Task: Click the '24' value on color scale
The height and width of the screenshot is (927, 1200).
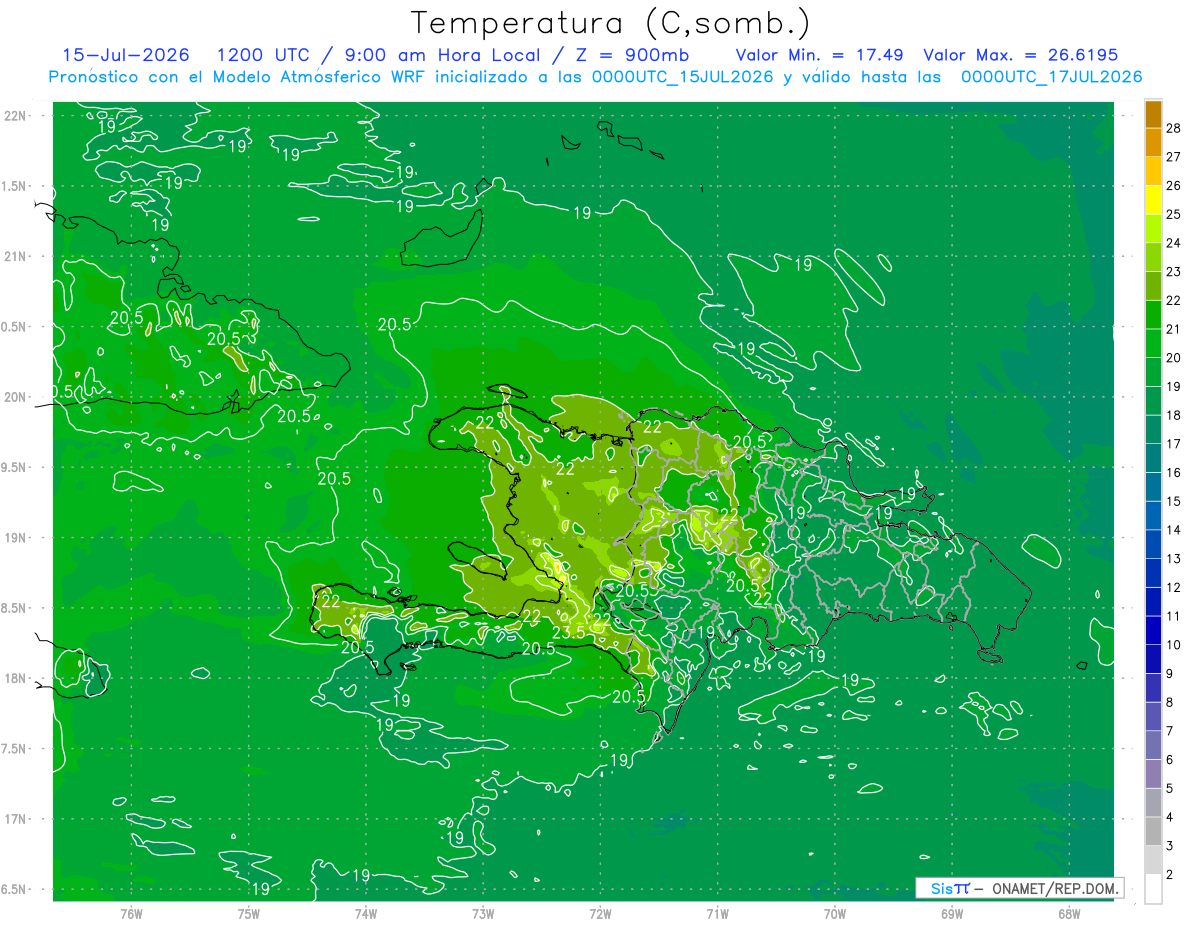Action: [x=1174, y=243]
